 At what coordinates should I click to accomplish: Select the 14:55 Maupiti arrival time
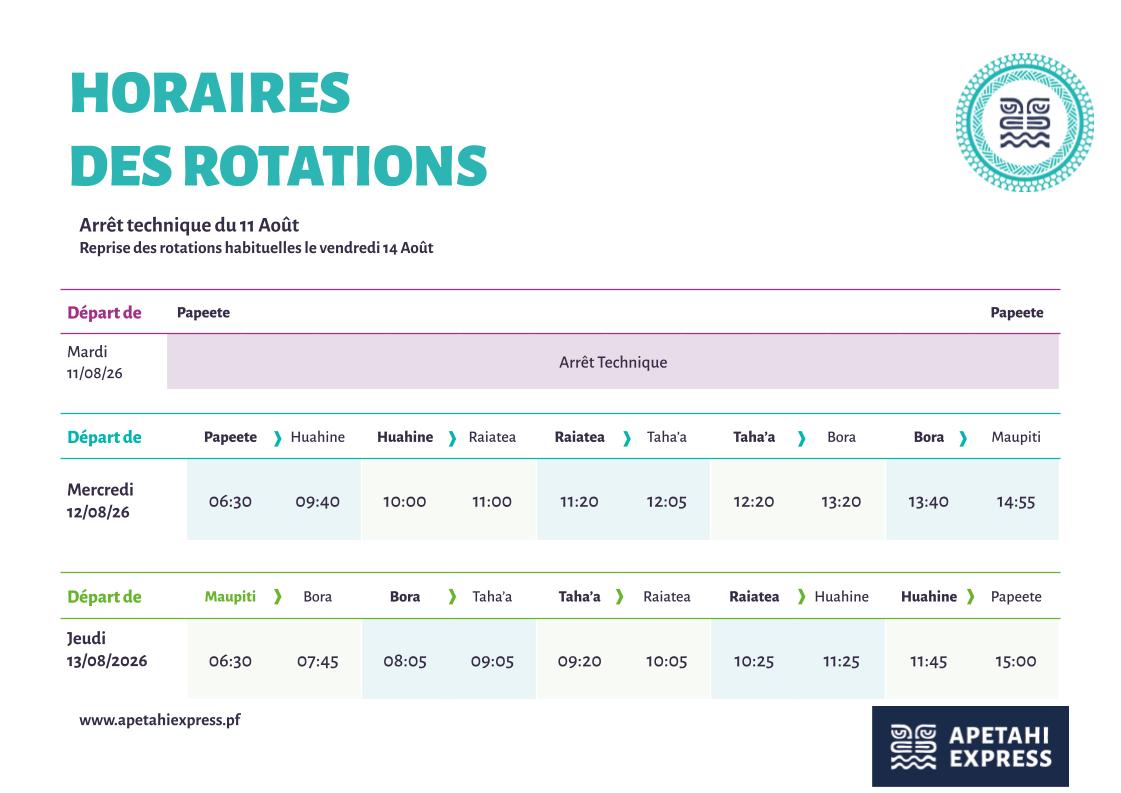[x=1015, y=502]
